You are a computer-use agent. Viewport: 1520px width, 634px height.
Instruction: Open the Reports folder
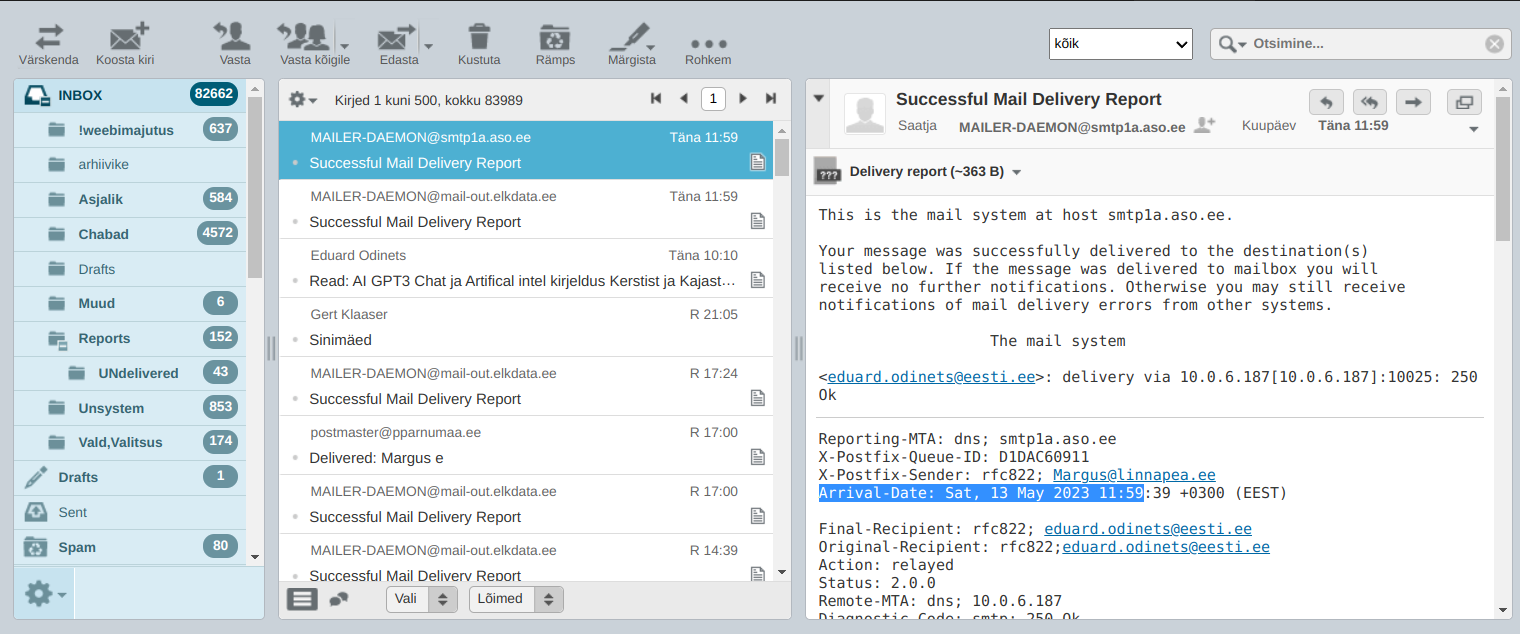pos(129,338)
